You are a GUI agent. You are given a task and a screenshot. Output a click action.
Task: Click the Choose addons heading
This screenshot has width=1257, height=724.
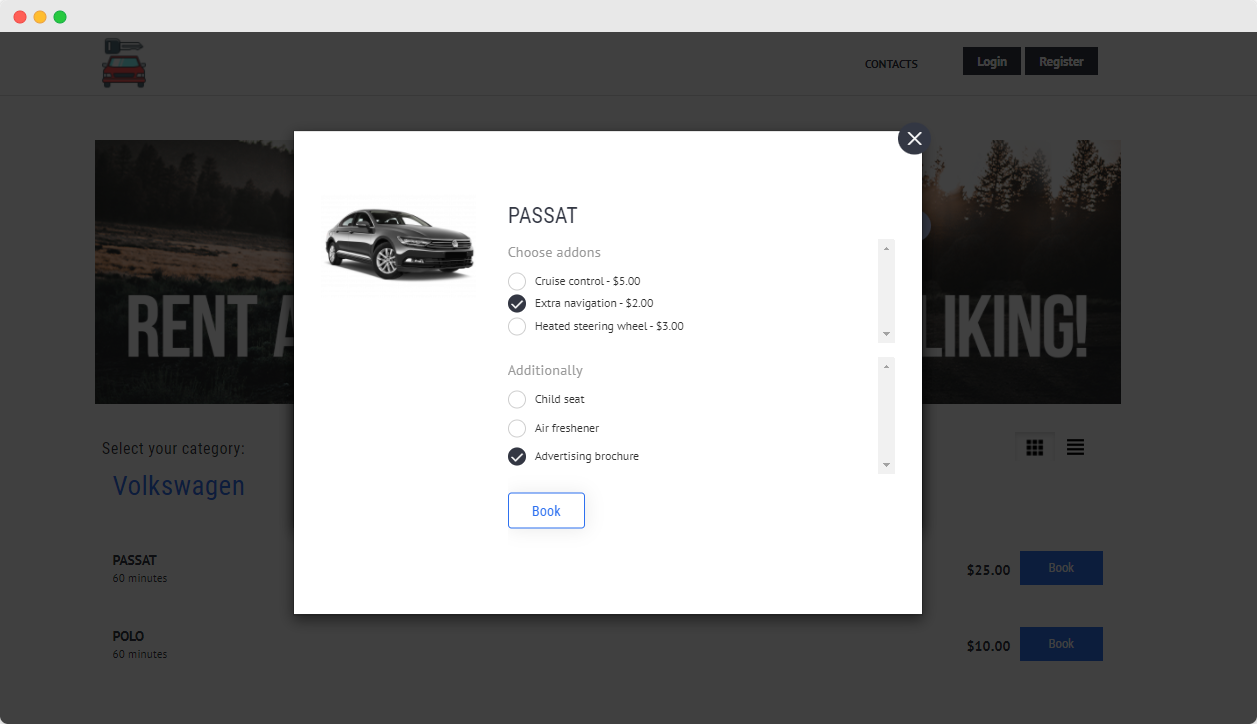[554, 252]
